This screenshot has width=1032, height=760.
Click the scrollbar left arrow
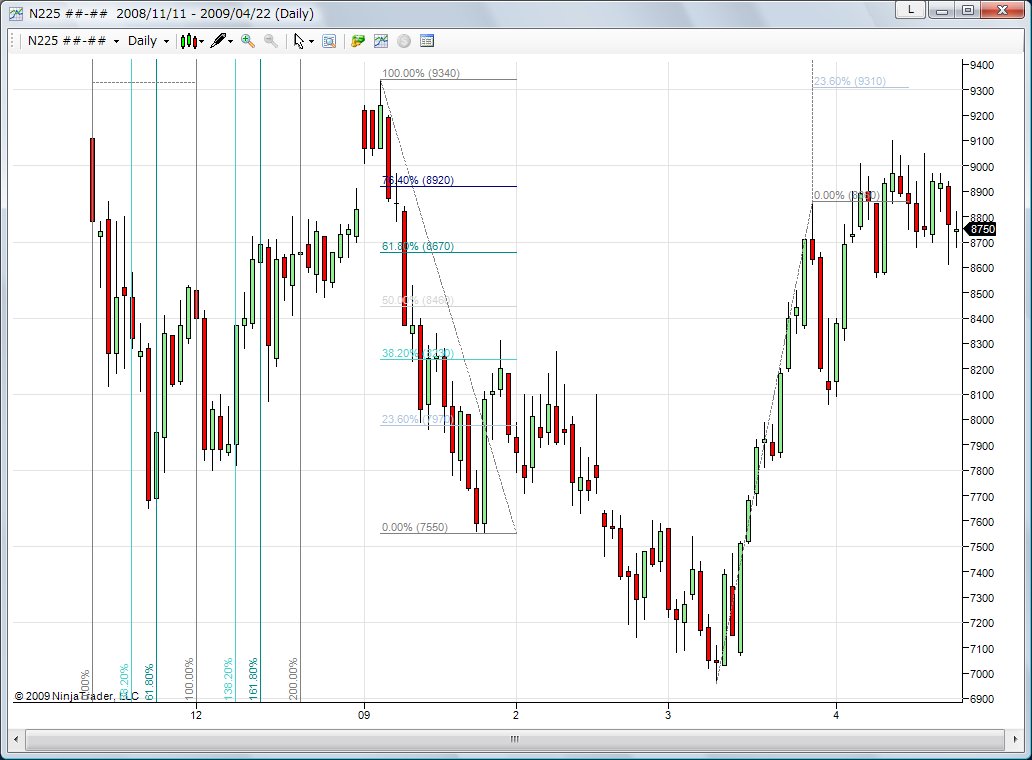pos(33,740)
